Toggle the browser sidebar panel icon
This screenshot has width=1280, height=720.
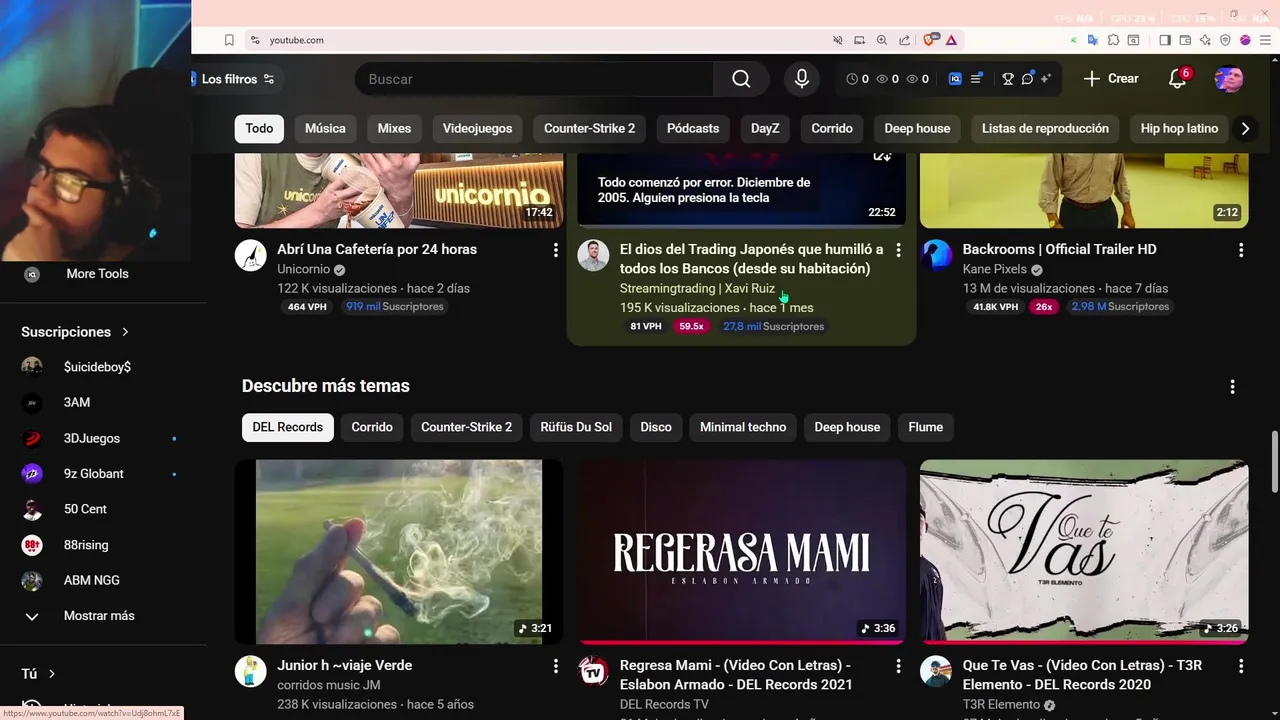point(1165,40)
